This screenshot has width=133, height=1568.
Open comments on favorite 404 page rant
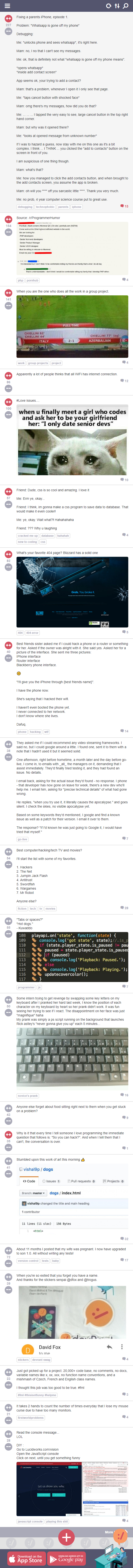(x=125, y=632)
